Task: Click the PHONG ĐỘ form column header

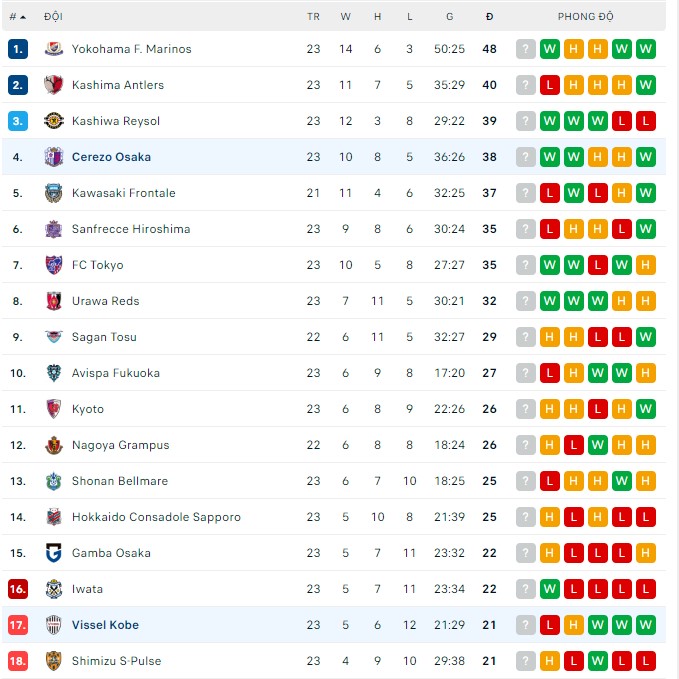Action: [x=586, y=17]
